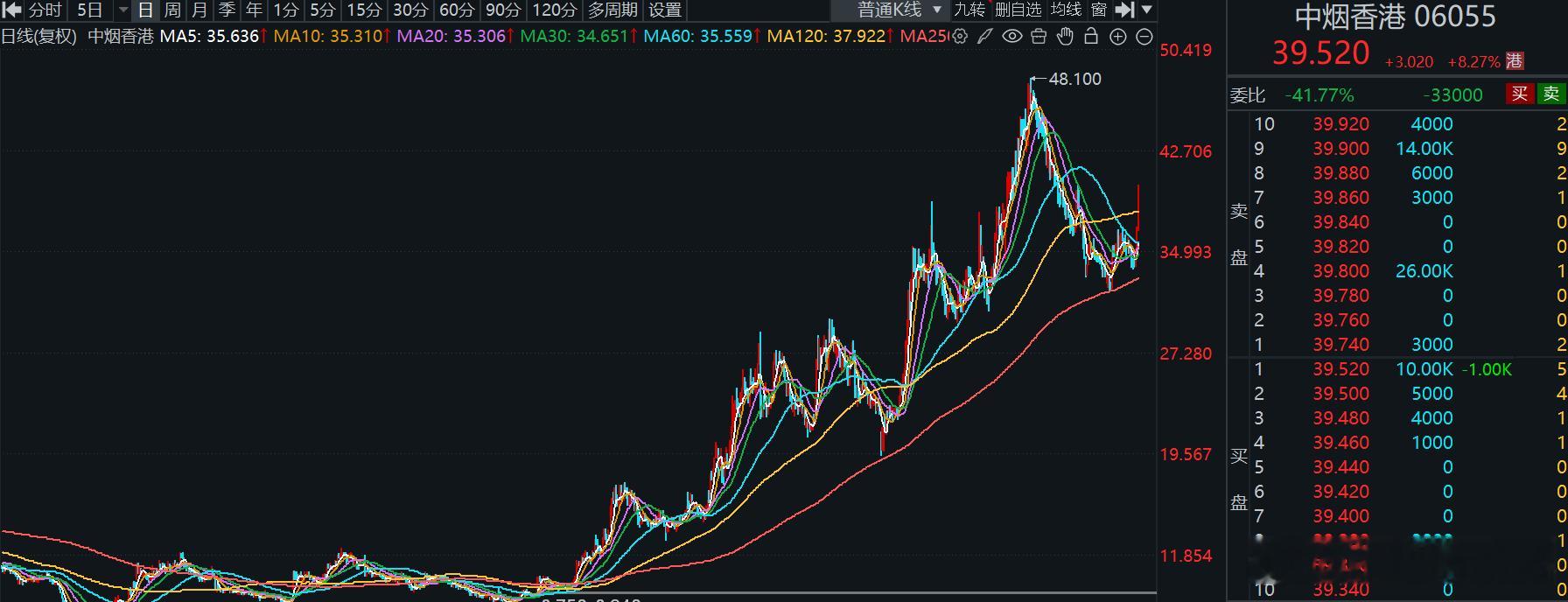1568x602 pixels.
Task: Click buy level 2 price 39.500
Action: coord(1340,394)
